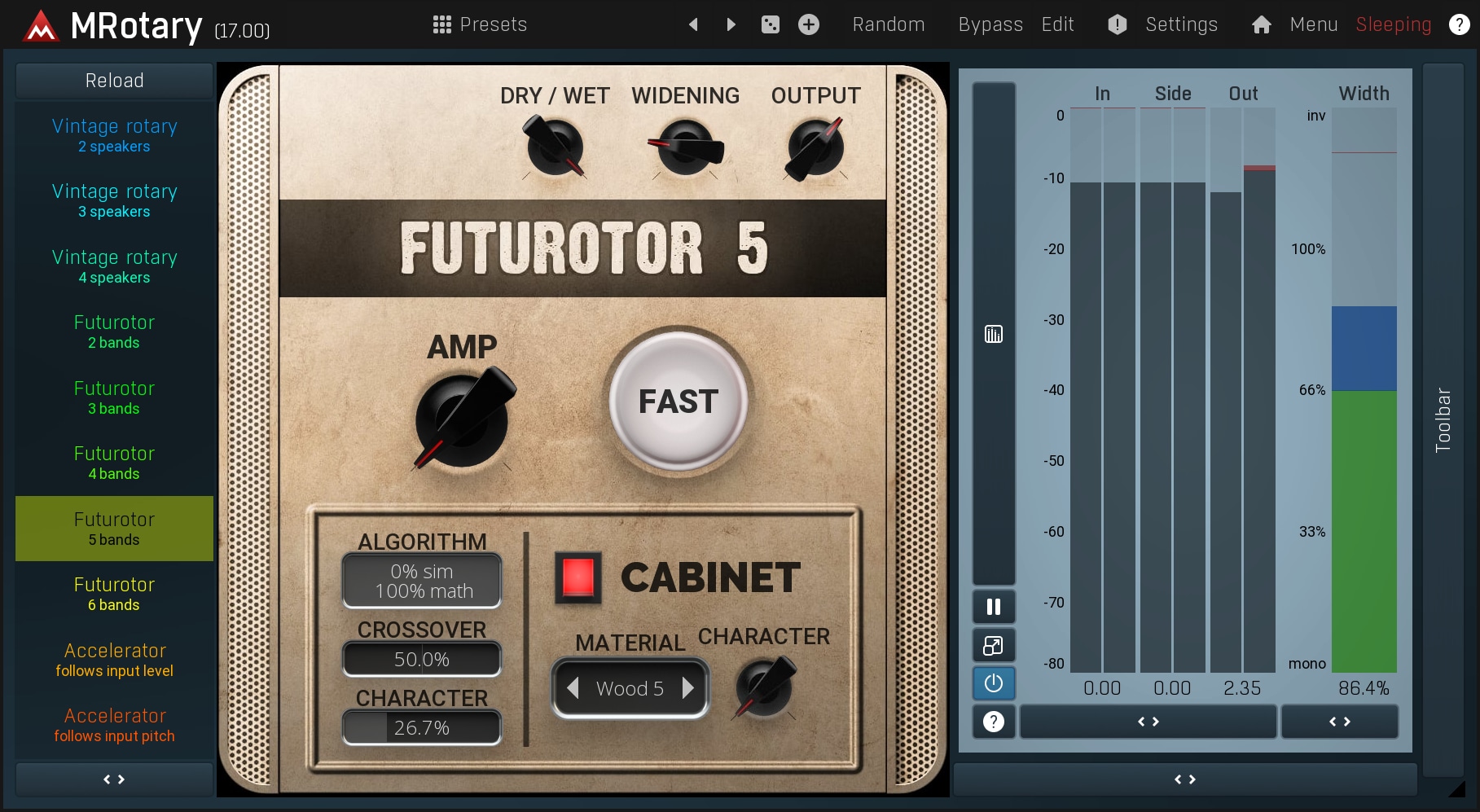The image size is (1480, 812).
Task: Load the next preset with right arrow
Action: [x=731, y=24]
